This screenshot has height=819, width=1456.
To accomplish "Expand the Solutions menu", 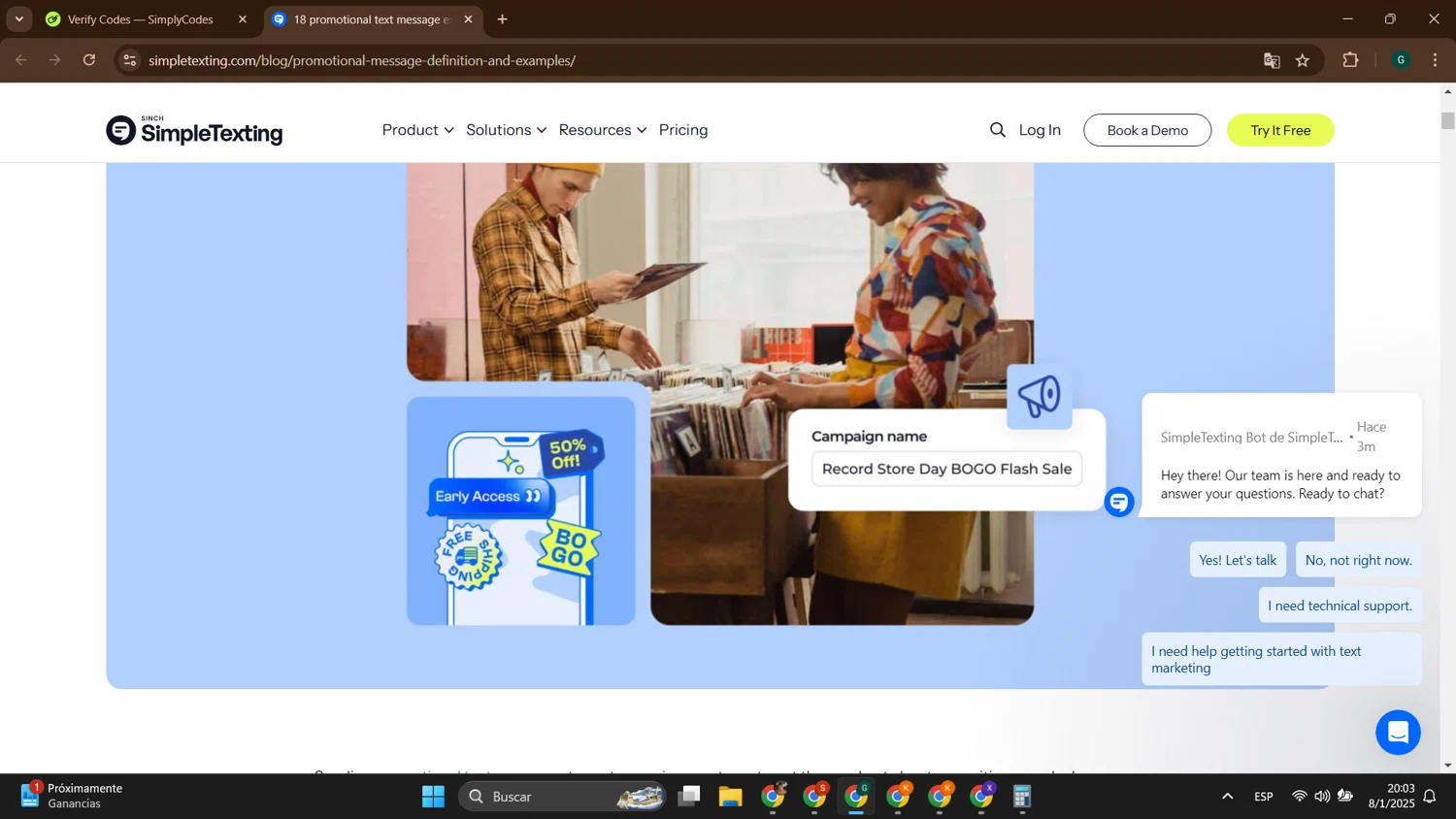I will pyautogui.click(x=506, y=130).
